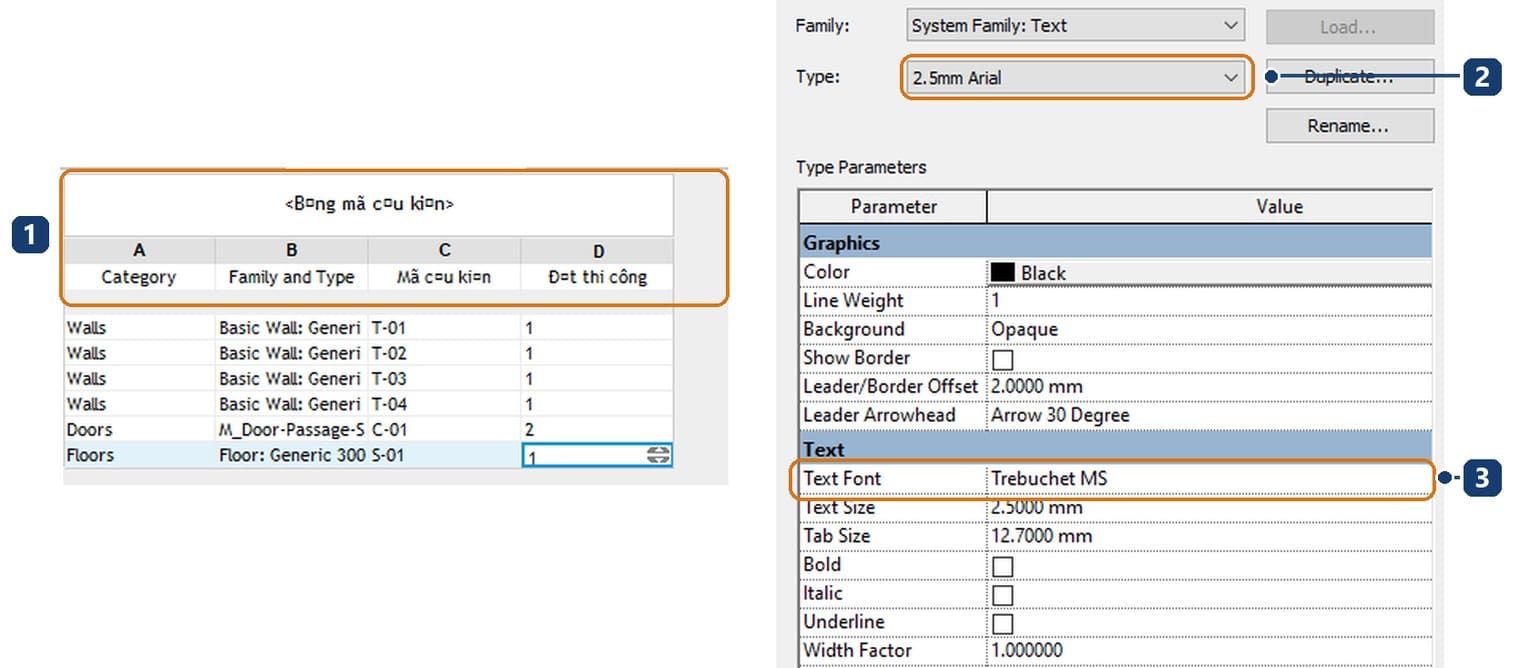Click the Load... button
The height and width of the screenshot is (668, 1520).
pyautogui.click(x=1350, y=27)
